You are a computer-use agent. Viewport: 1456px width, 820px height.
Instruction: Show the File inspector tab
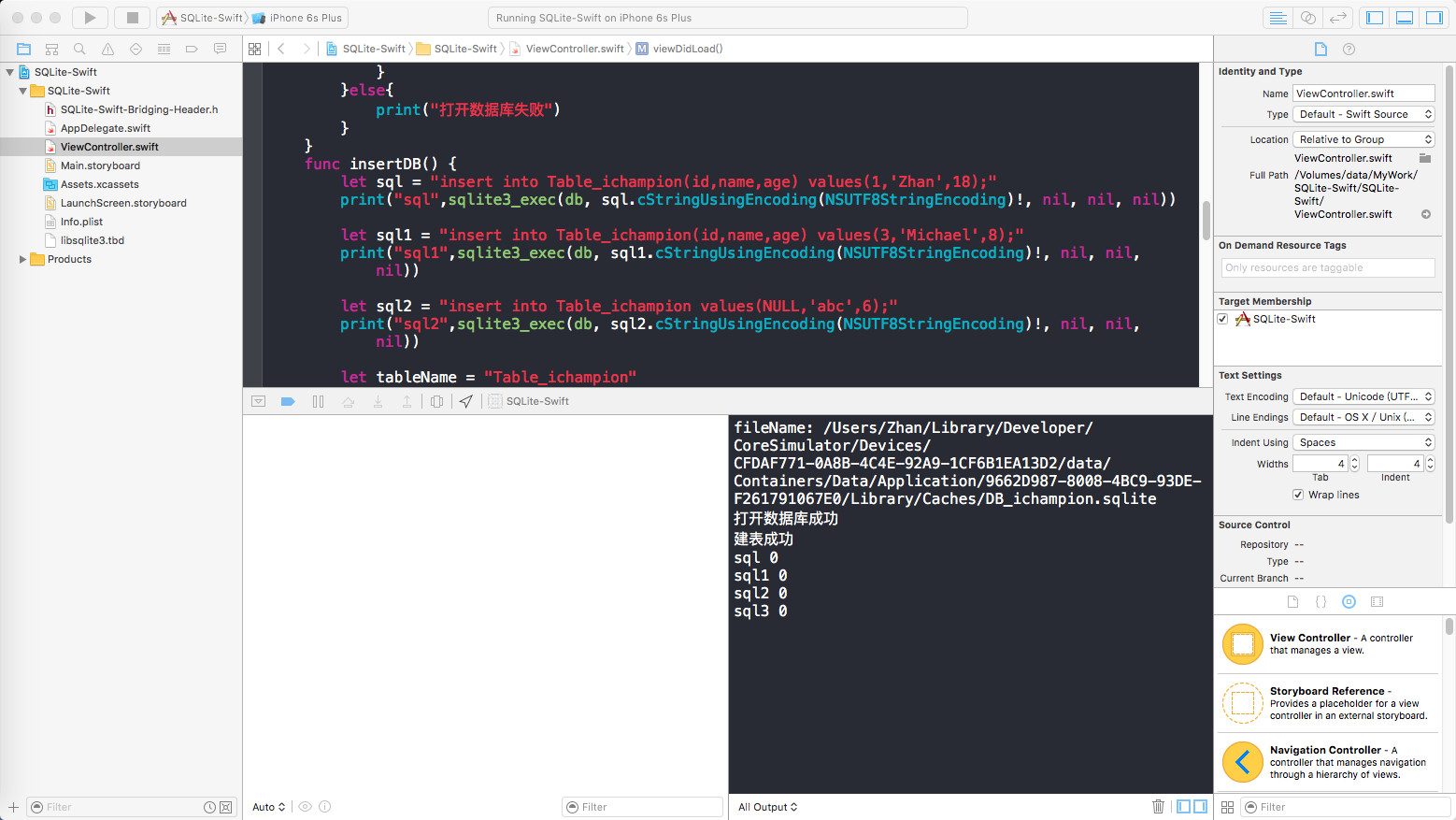[x=1320, y=49]
